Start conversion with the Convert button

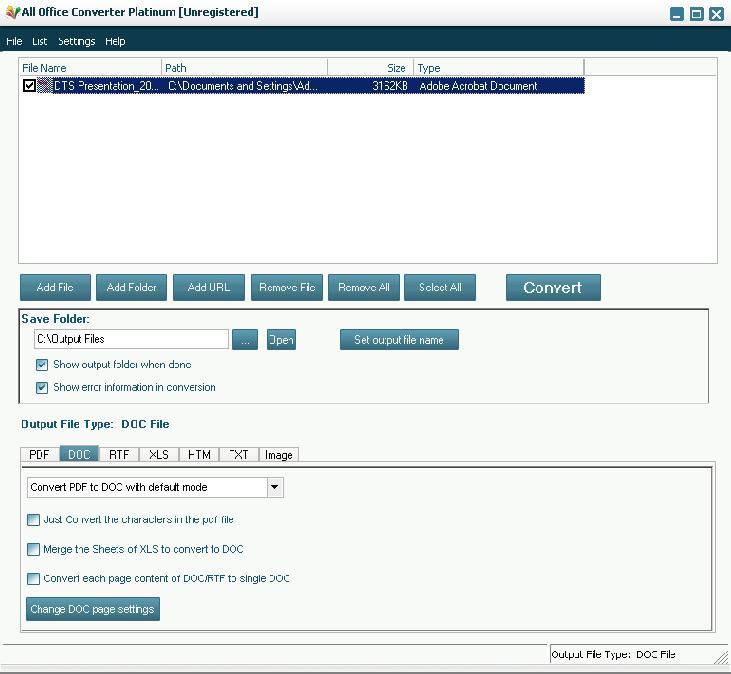coord(553,288)
